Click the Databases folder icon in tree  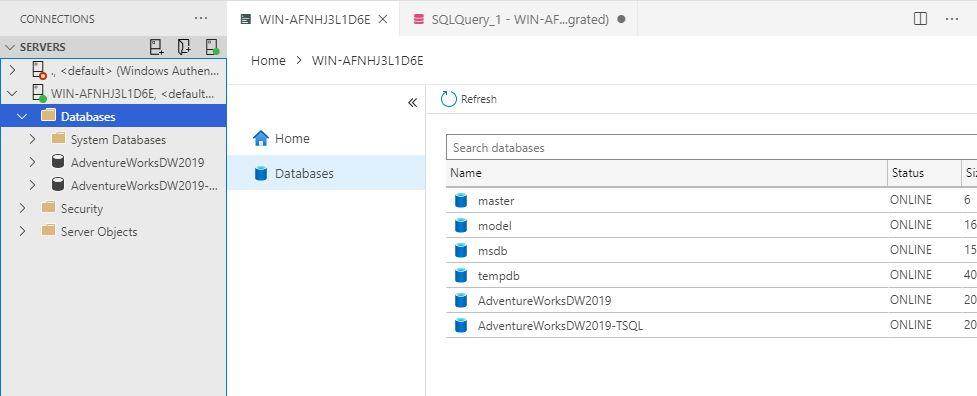48,116
